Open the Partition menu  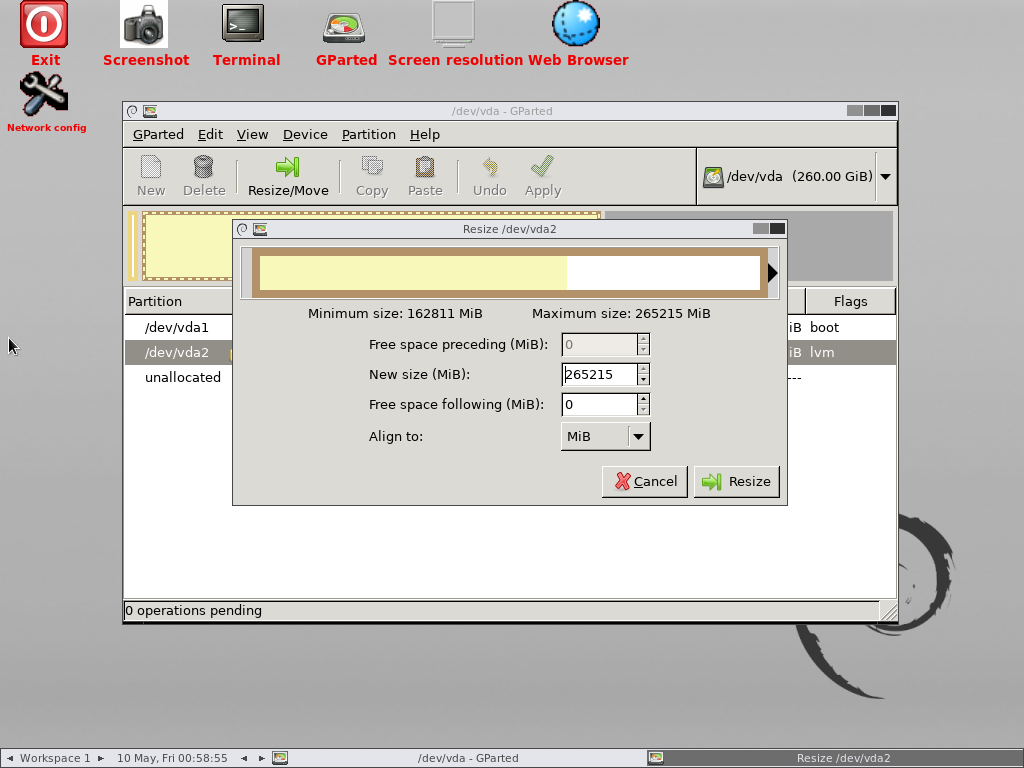(x=368, y=134)
